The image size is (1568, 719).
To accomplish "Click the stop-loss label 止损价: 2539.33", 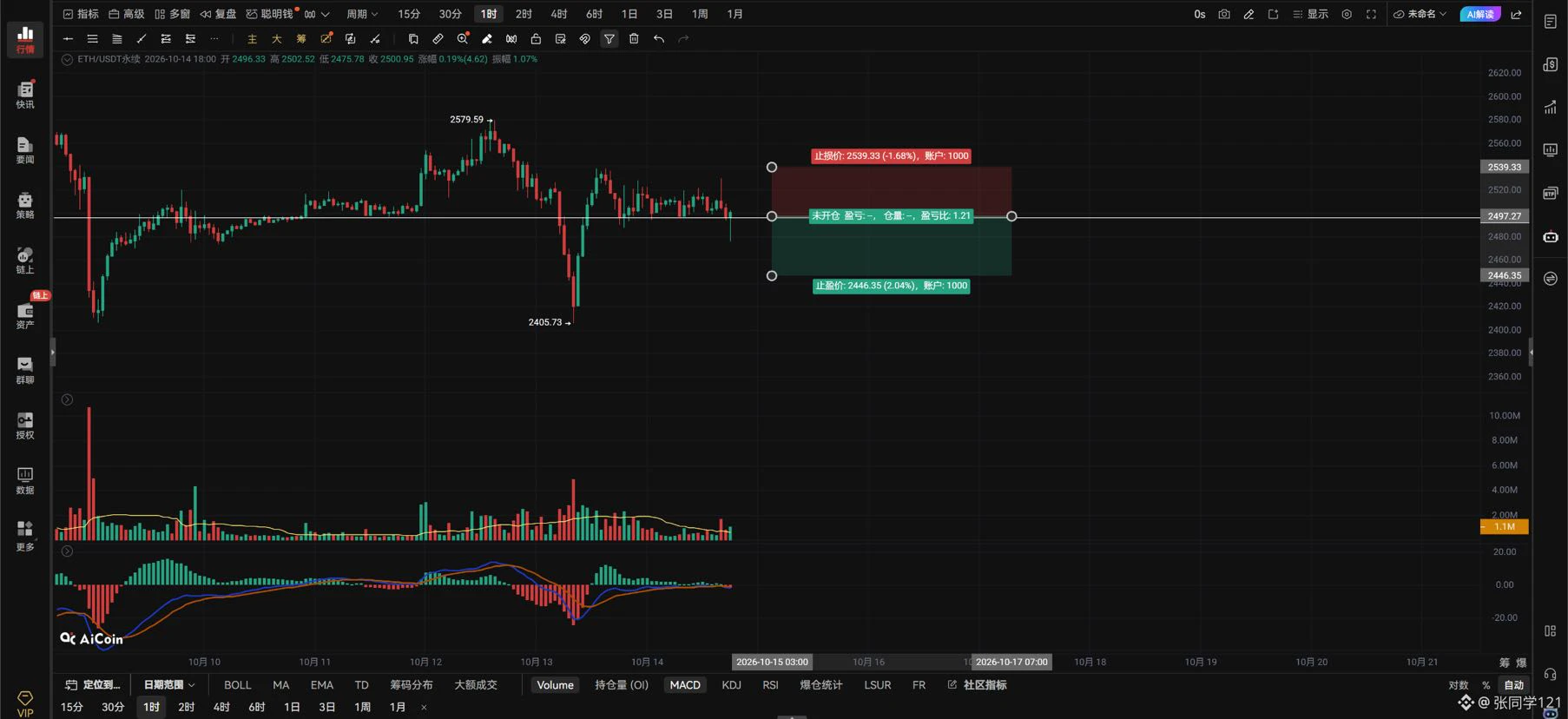I will (891, 156).
